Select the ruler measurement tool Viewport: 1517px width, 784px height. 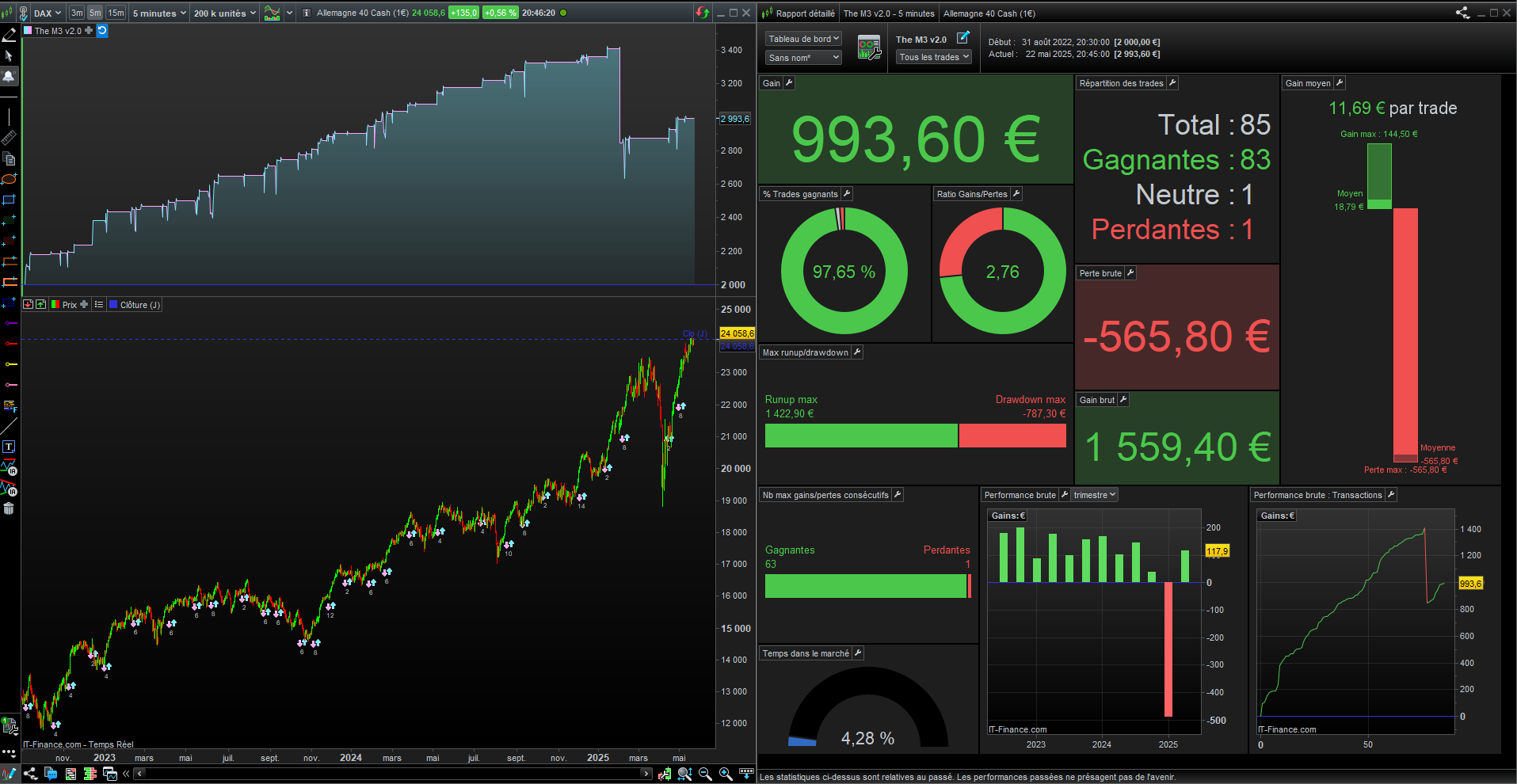9,139
